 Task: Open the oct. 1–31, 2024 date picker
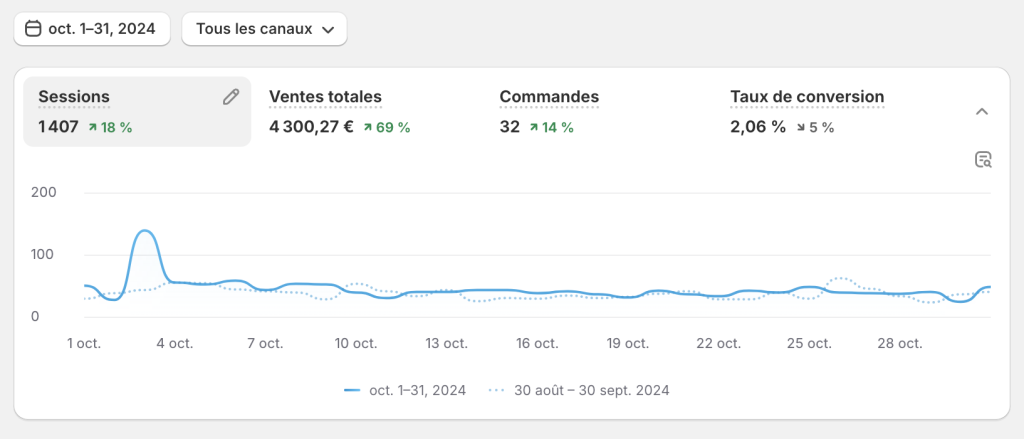[92, 29]
